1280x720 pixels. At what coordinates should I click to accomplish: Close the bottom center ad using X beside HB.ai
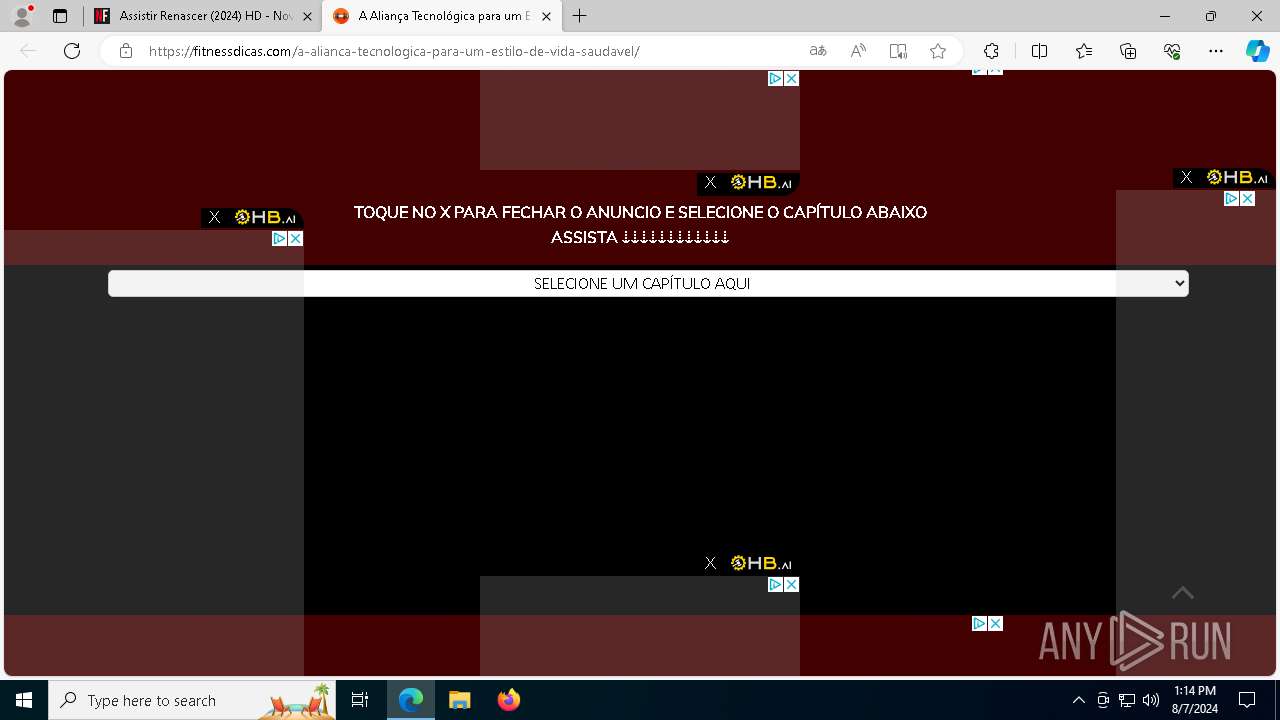[x=710, y=563]
